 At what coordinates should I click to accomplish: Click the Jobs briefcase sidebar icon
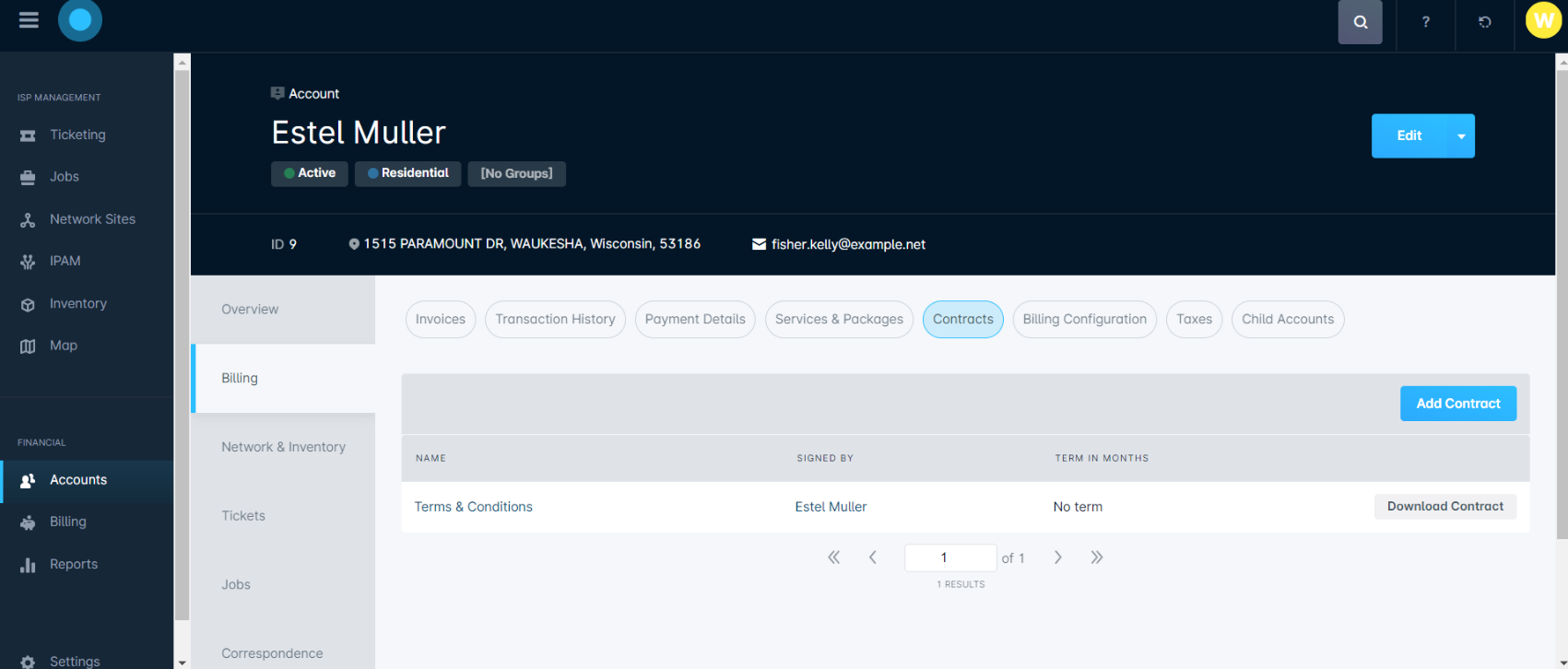pos(28,178)
